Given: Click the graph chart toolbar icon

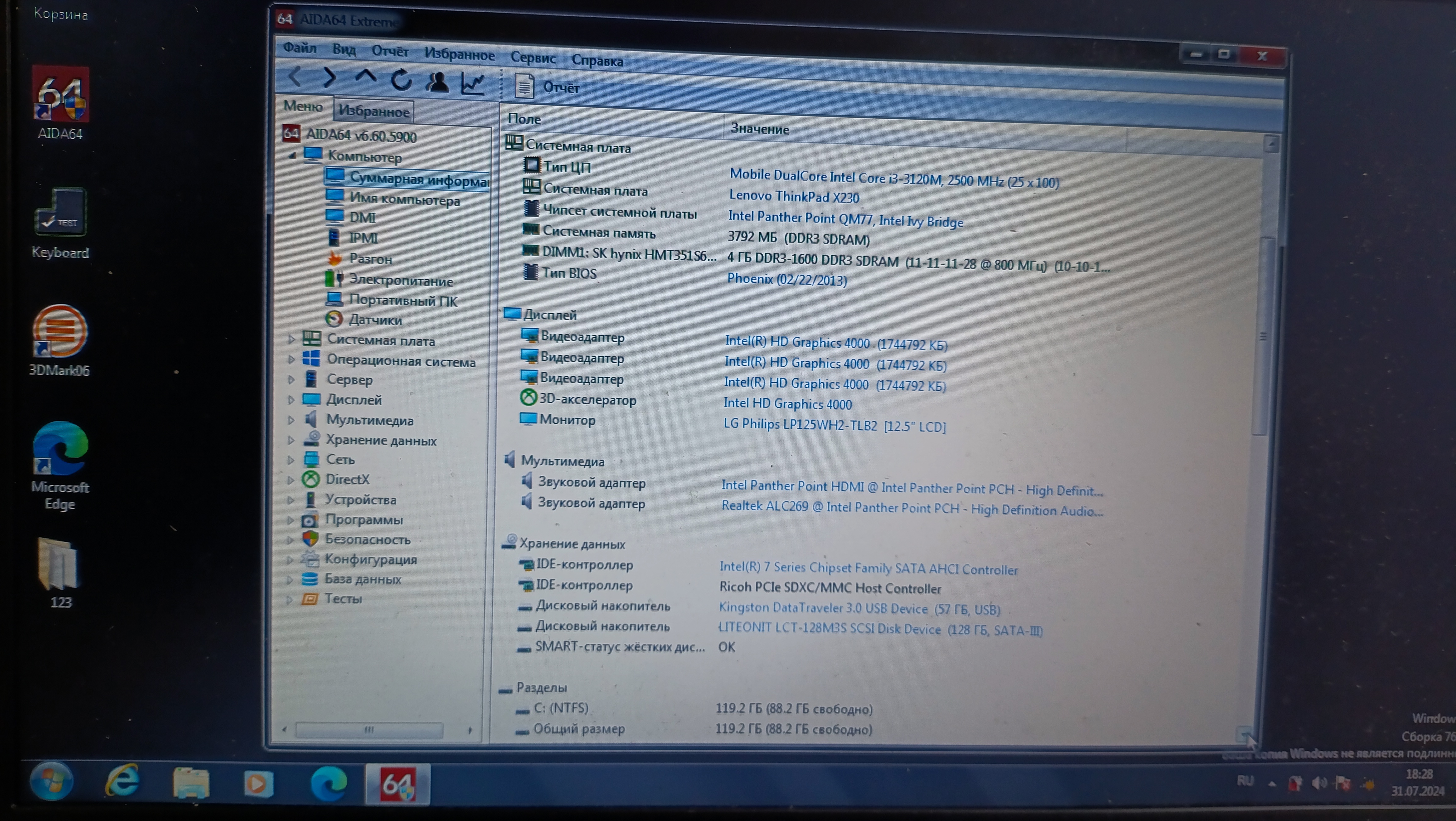Looking at the screenshot, I should tap(473, 84).
